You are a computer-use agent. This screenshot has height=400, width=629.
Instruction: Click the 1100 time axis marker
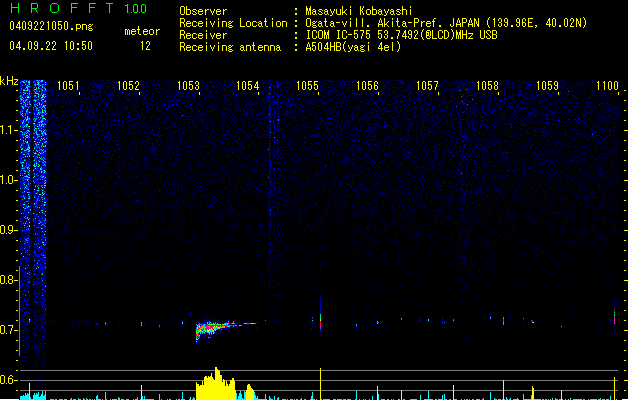pos(607,86)
